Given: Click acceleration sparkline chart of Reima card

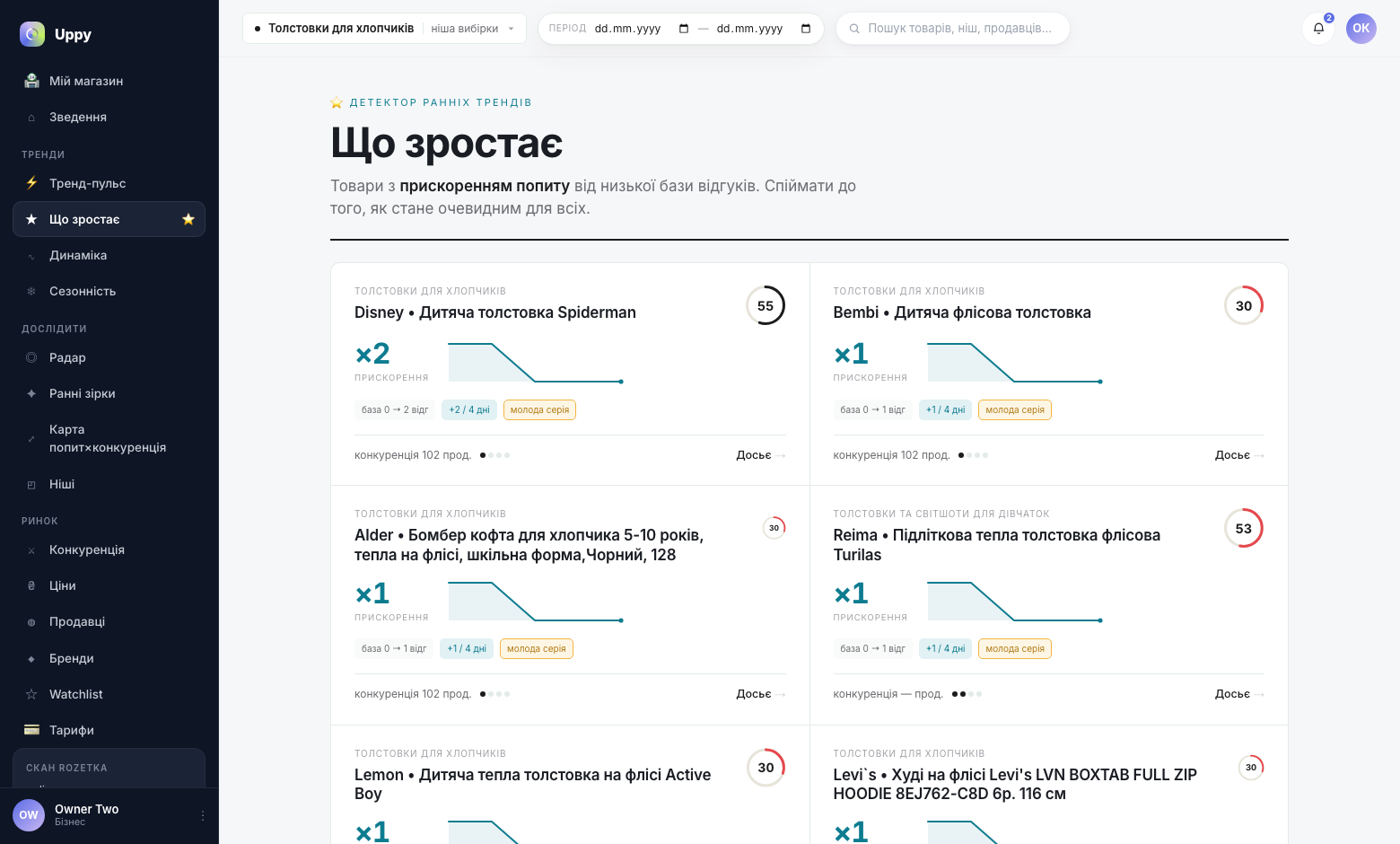Looking at the screenshot, I should (1014, 601).
